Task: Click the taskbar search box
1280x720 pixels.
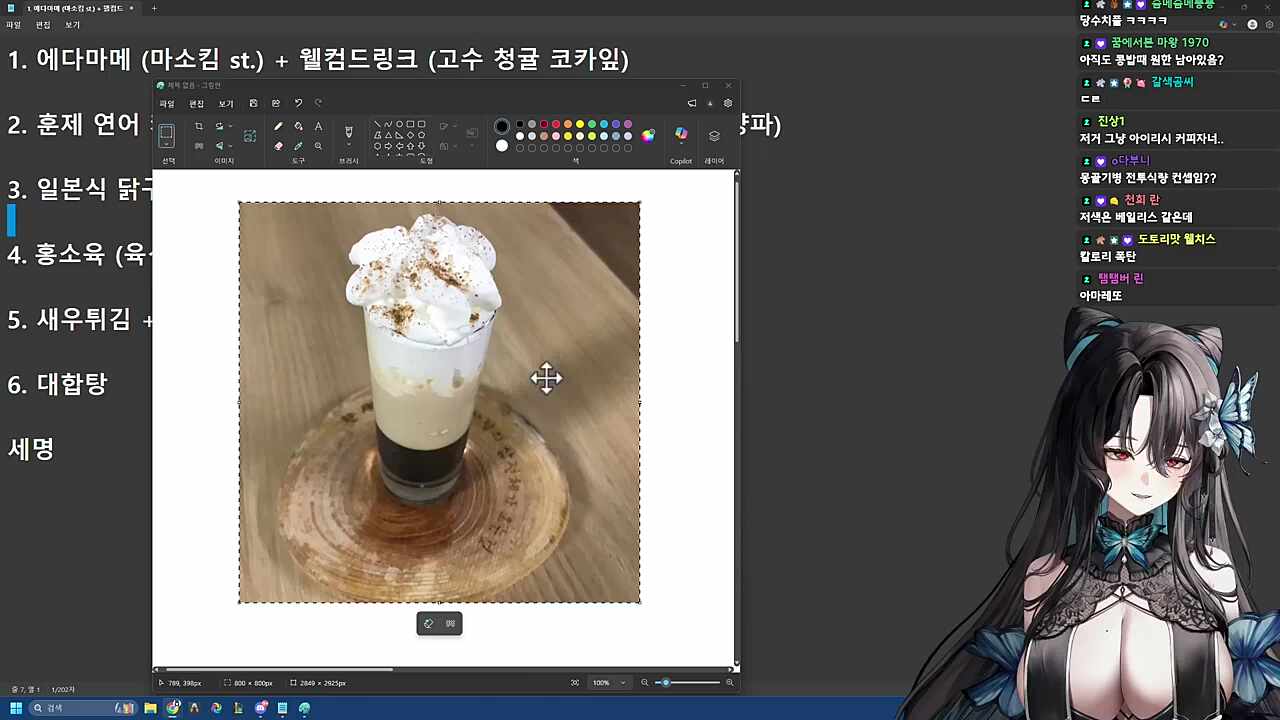Action: 82,708
